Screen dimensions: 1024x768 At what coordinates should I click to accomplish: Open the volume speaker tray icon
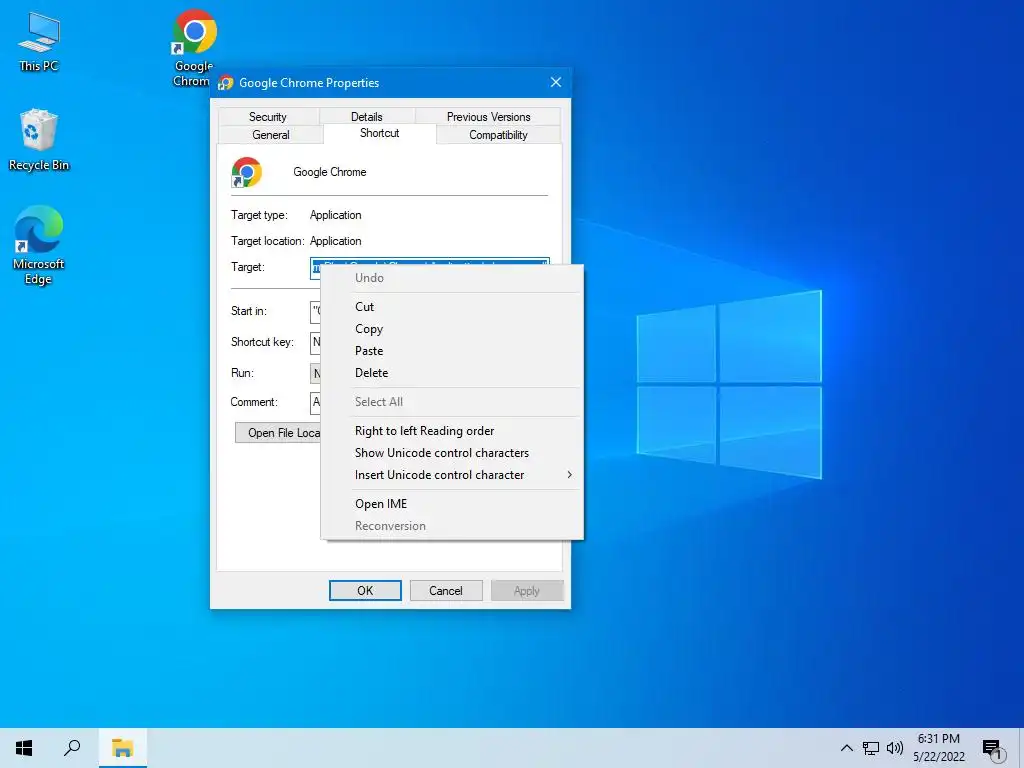tap(895, 748)
